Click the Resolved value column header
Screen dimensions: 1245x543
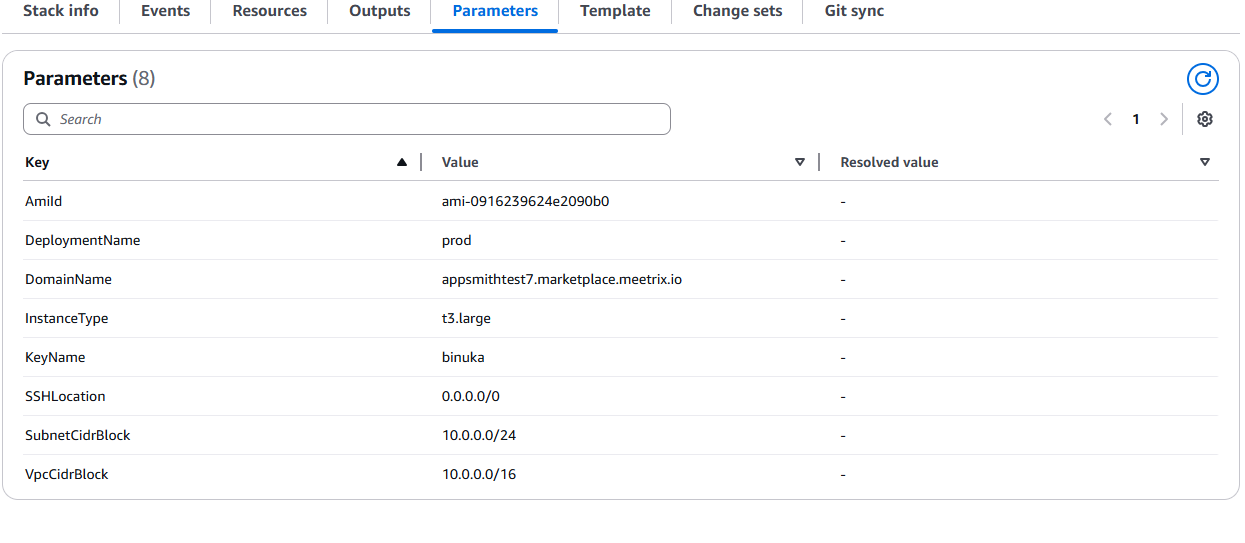pos(889,162)
